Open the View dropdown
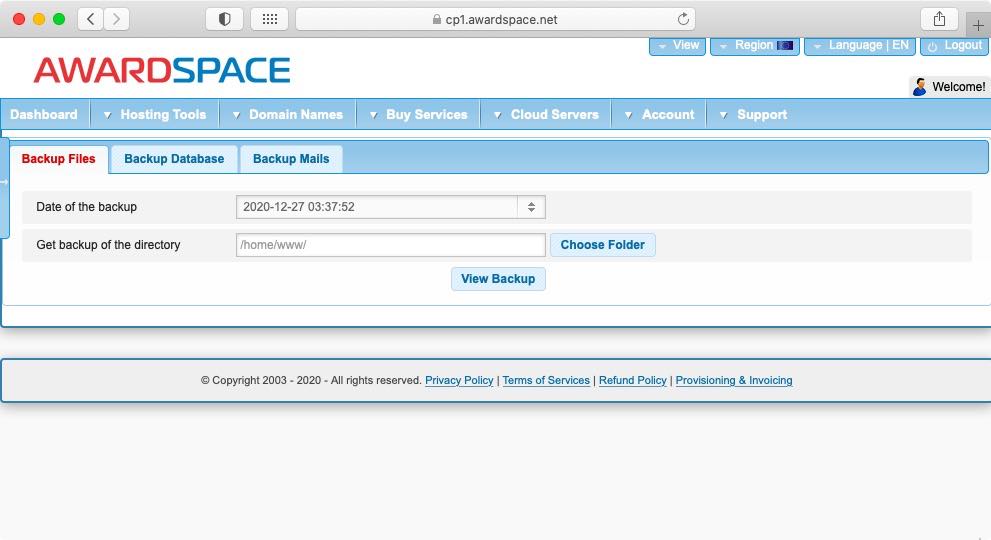The height and width of the screenshot is (540, 991). [x=678, y=46]
